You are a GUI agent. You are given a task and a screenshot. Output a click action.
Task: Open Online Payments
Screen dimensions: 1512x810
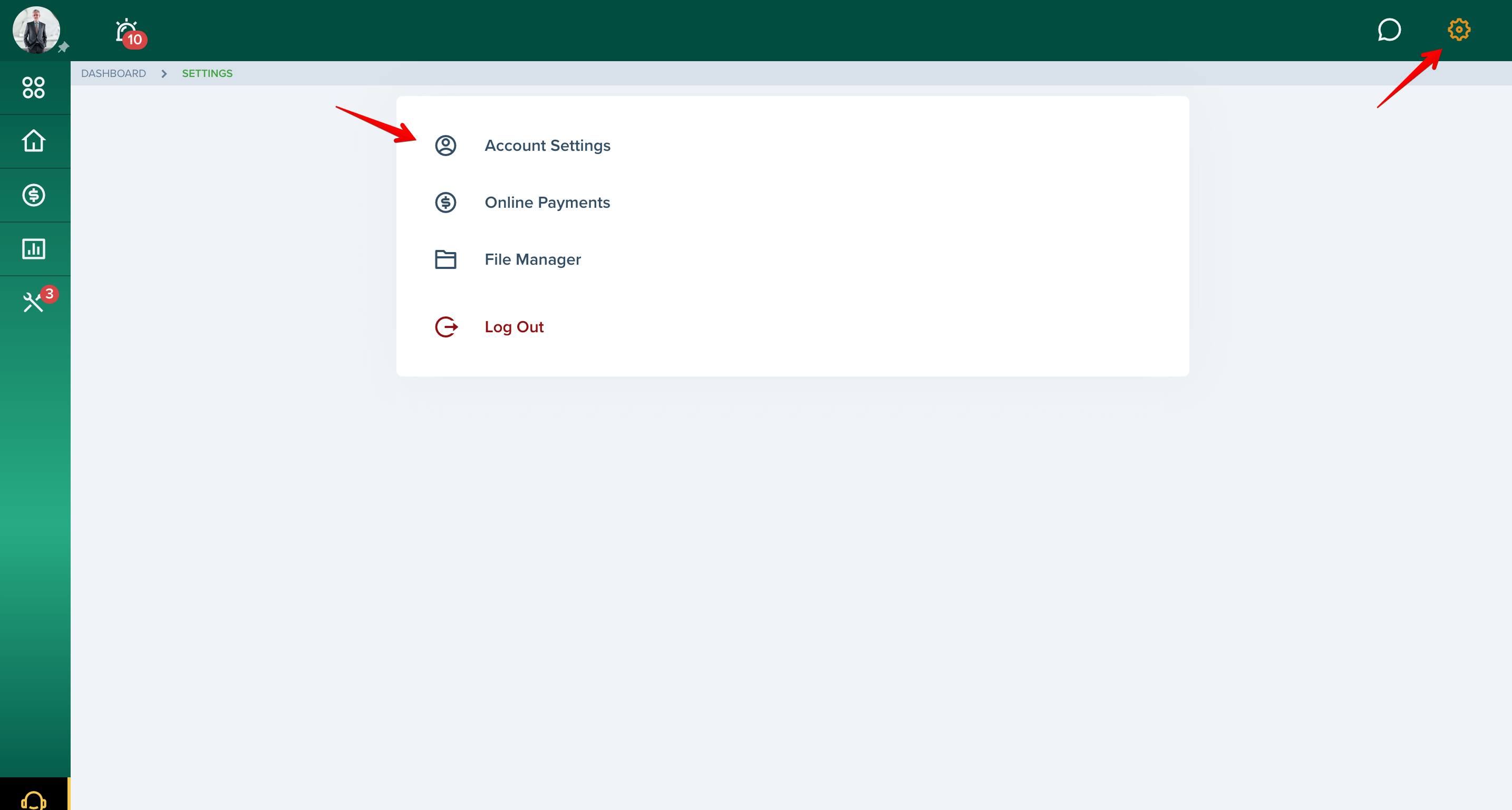(x=548, y=202)
